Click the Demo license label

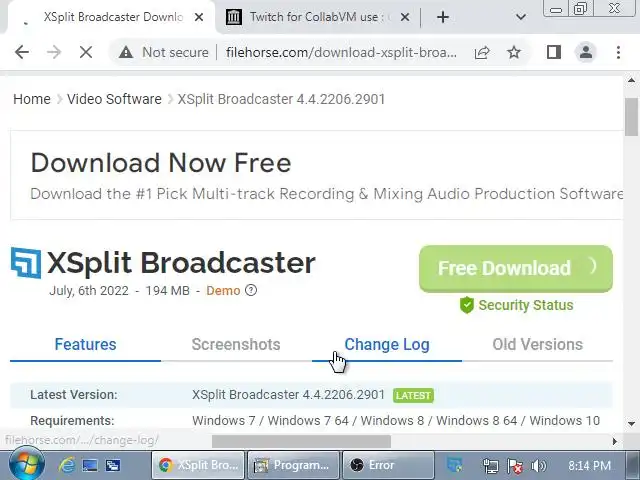[223, 291]
